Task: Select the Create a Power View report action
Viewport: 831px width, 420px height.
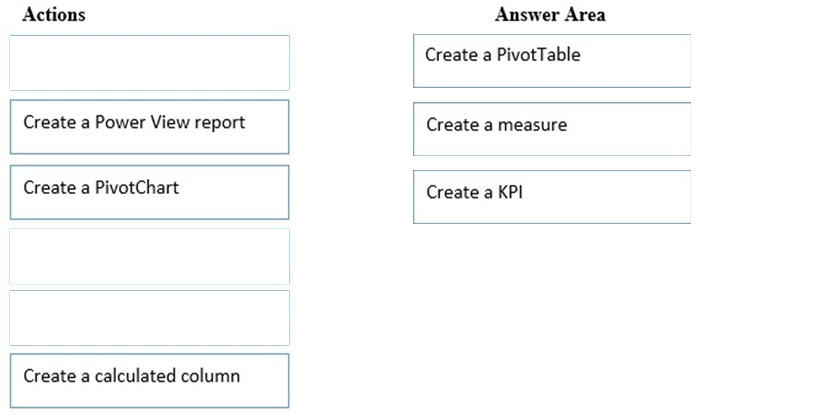Action: (x=149, y=127)
